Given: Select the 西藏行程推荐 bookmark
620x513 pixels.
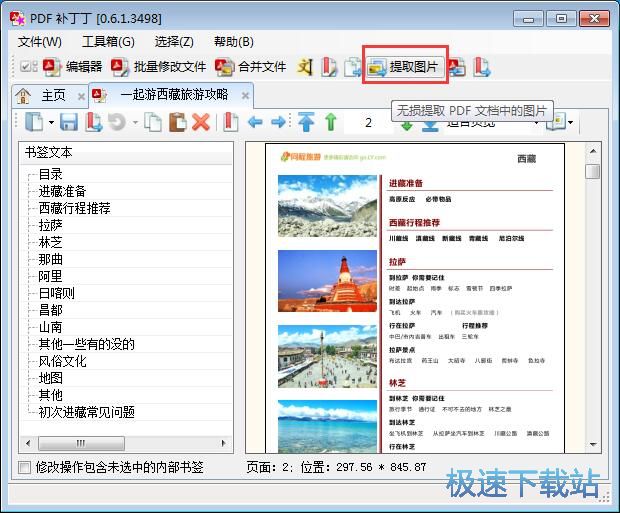Looking at the screenshot, I should point(74,208).
